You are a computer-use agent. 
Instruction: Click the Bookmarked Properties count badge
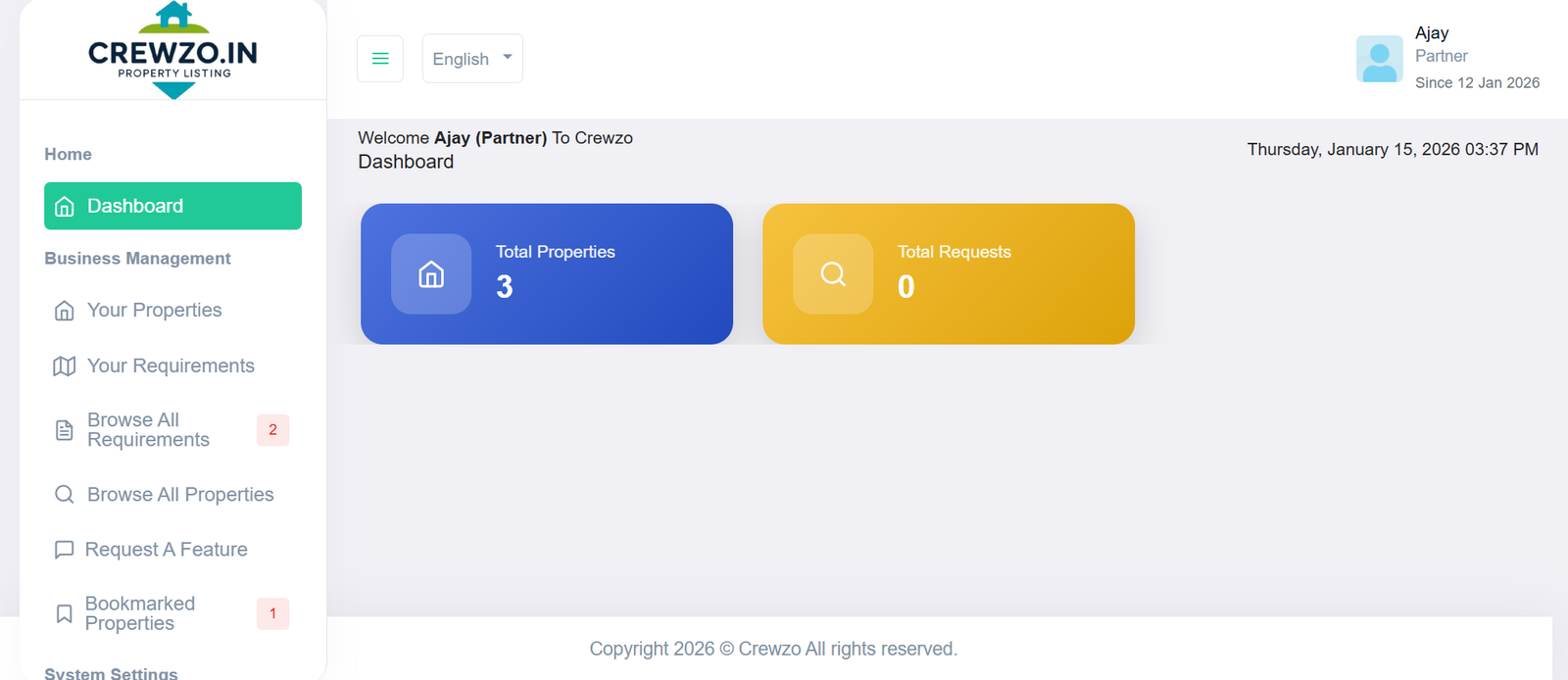[272, 613]
